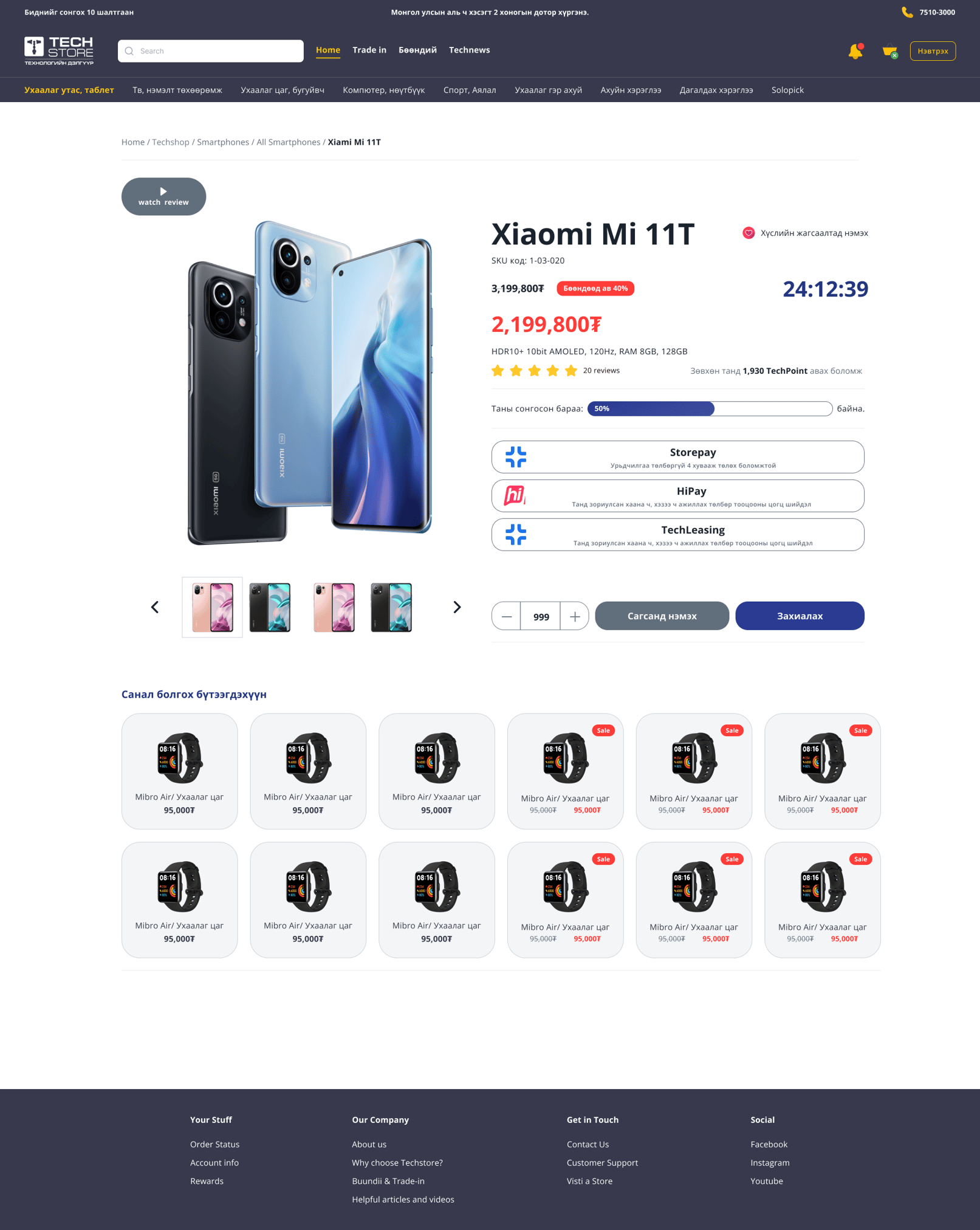Show next thumbnails with right chevron
This screenshot has width=980, height=1230.
457,607
